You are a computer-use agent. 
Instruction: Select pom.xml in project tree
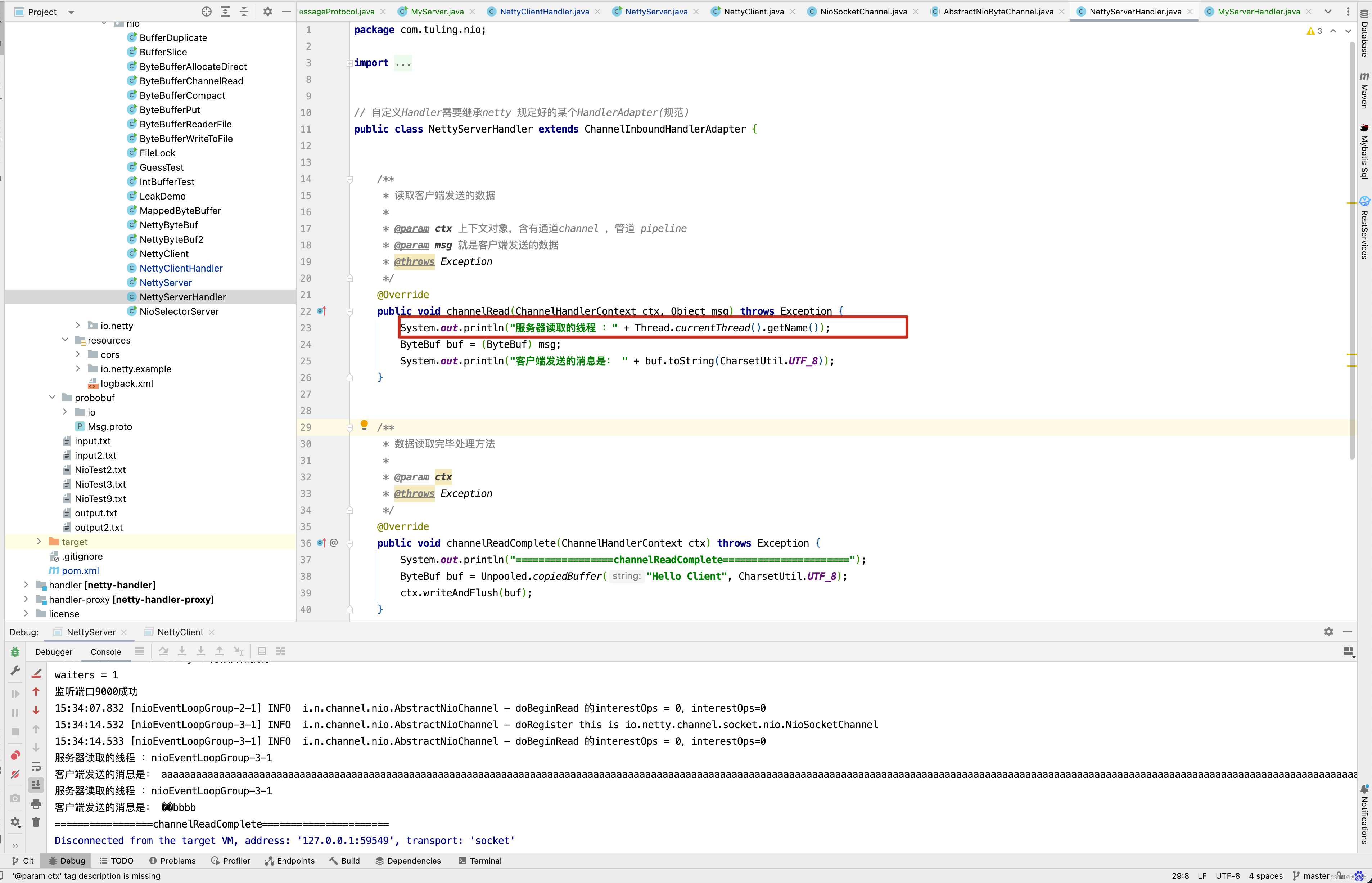pos(80,570)
